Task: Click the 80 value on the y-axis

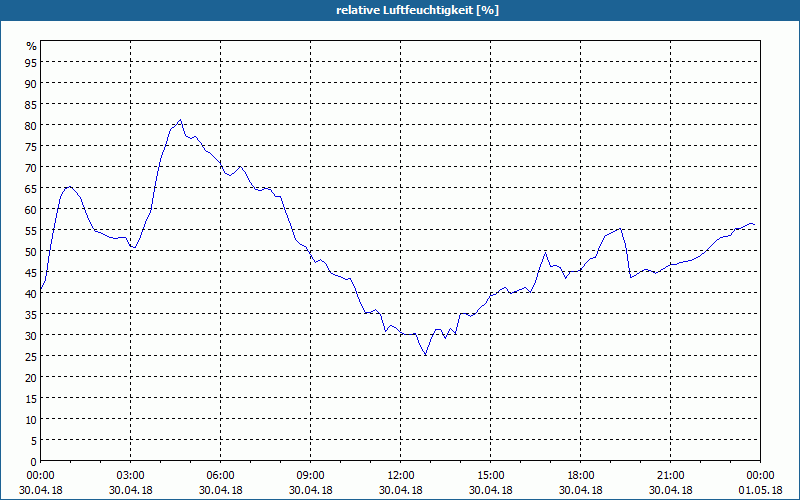Action: point(31,126)
